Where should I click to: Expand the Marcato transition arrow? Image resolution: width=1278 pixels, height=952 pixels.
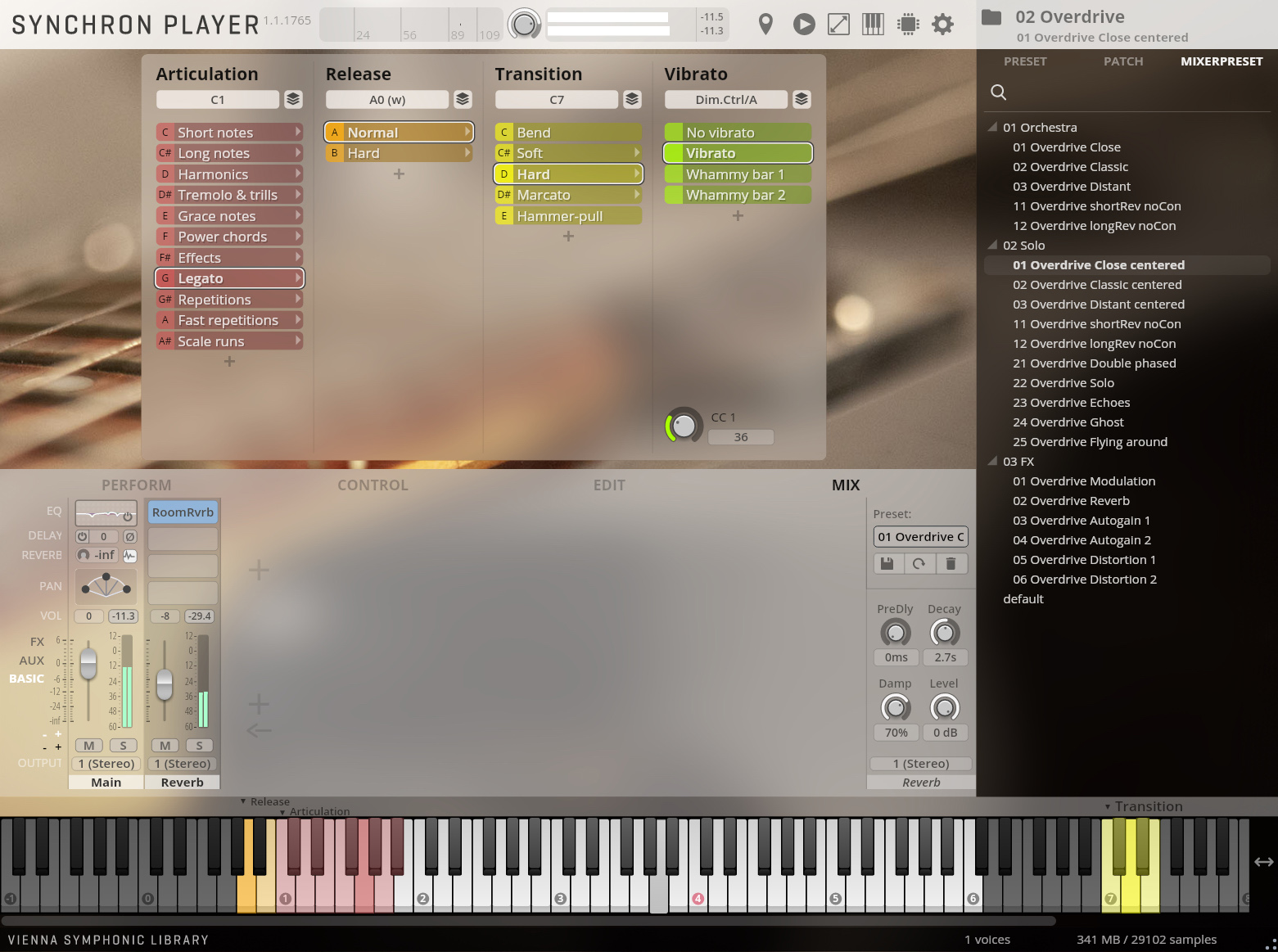click(x=638, y=195)
